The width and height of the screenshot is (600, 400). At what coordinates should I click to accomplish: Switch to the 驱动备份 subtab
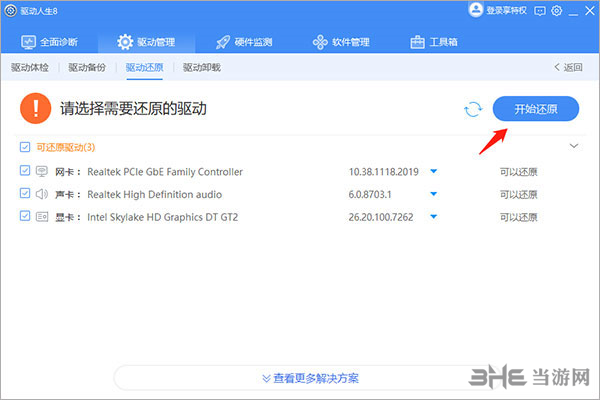pyautogui.click(x=87, y=67)
